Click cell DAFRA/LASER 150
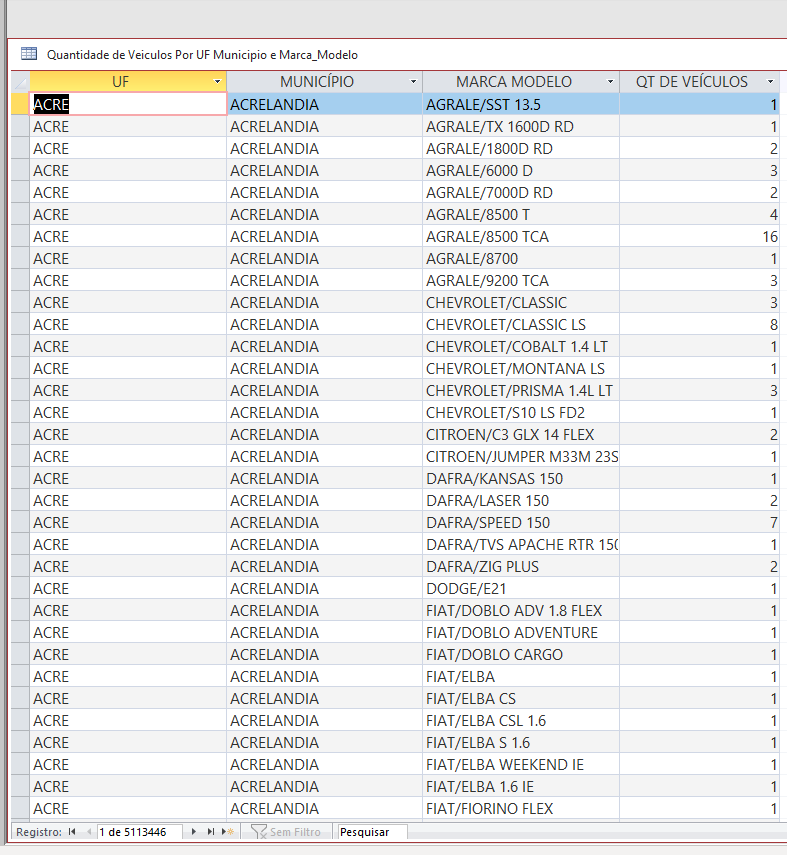Viewport: 787px width, 855px height. coord(521,501)
